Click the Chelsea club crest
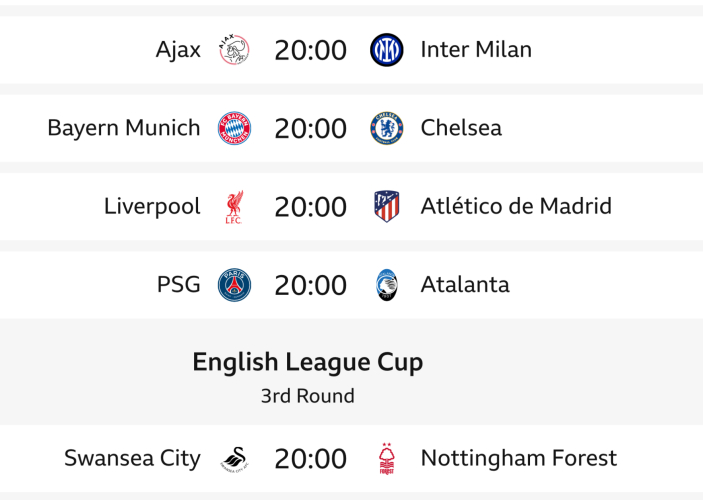Image resolution: width=703 pixels, height=500 pixels. click(387, 129)
